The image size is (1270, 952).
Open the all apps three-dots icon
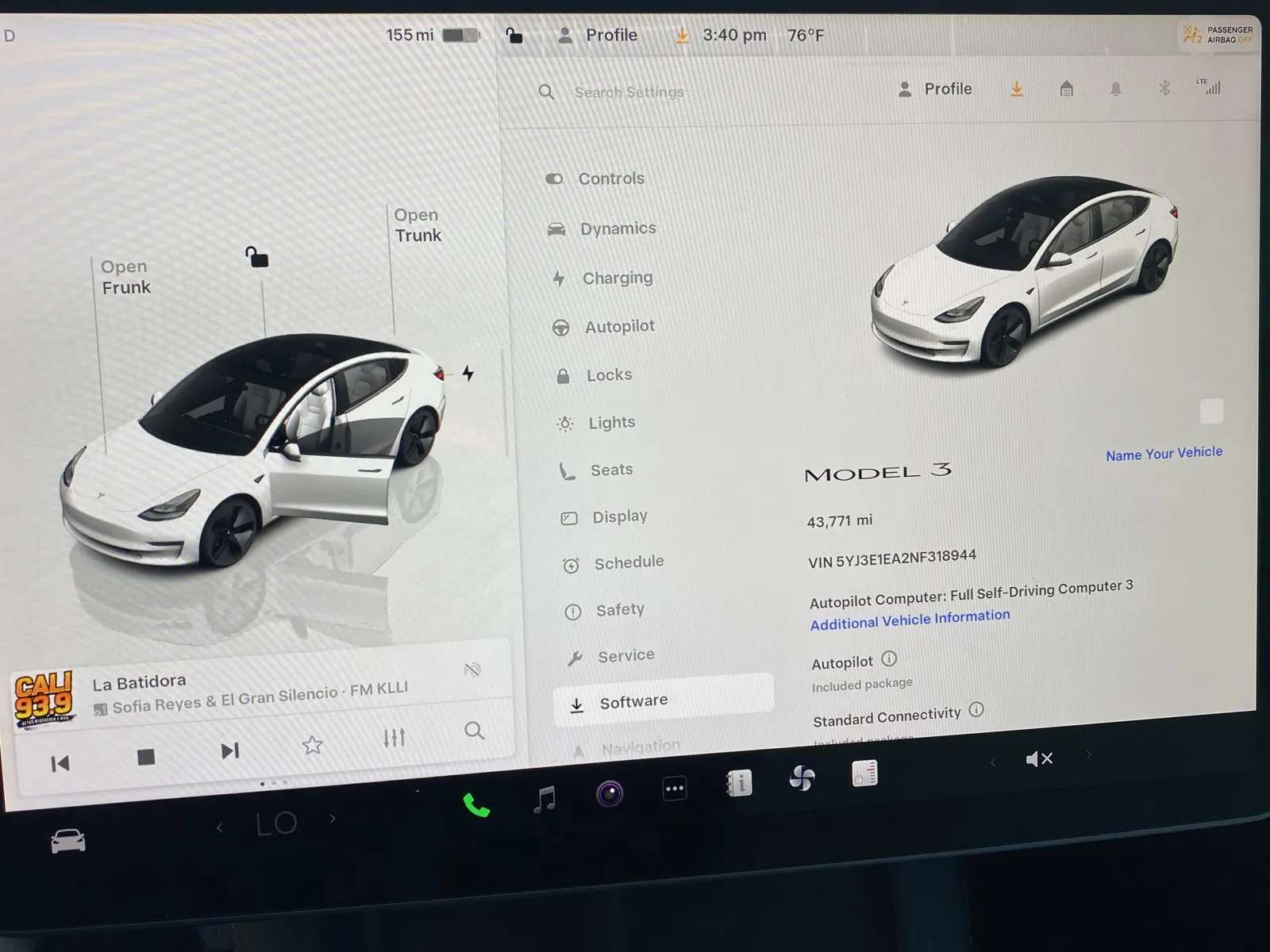(675, 789)
